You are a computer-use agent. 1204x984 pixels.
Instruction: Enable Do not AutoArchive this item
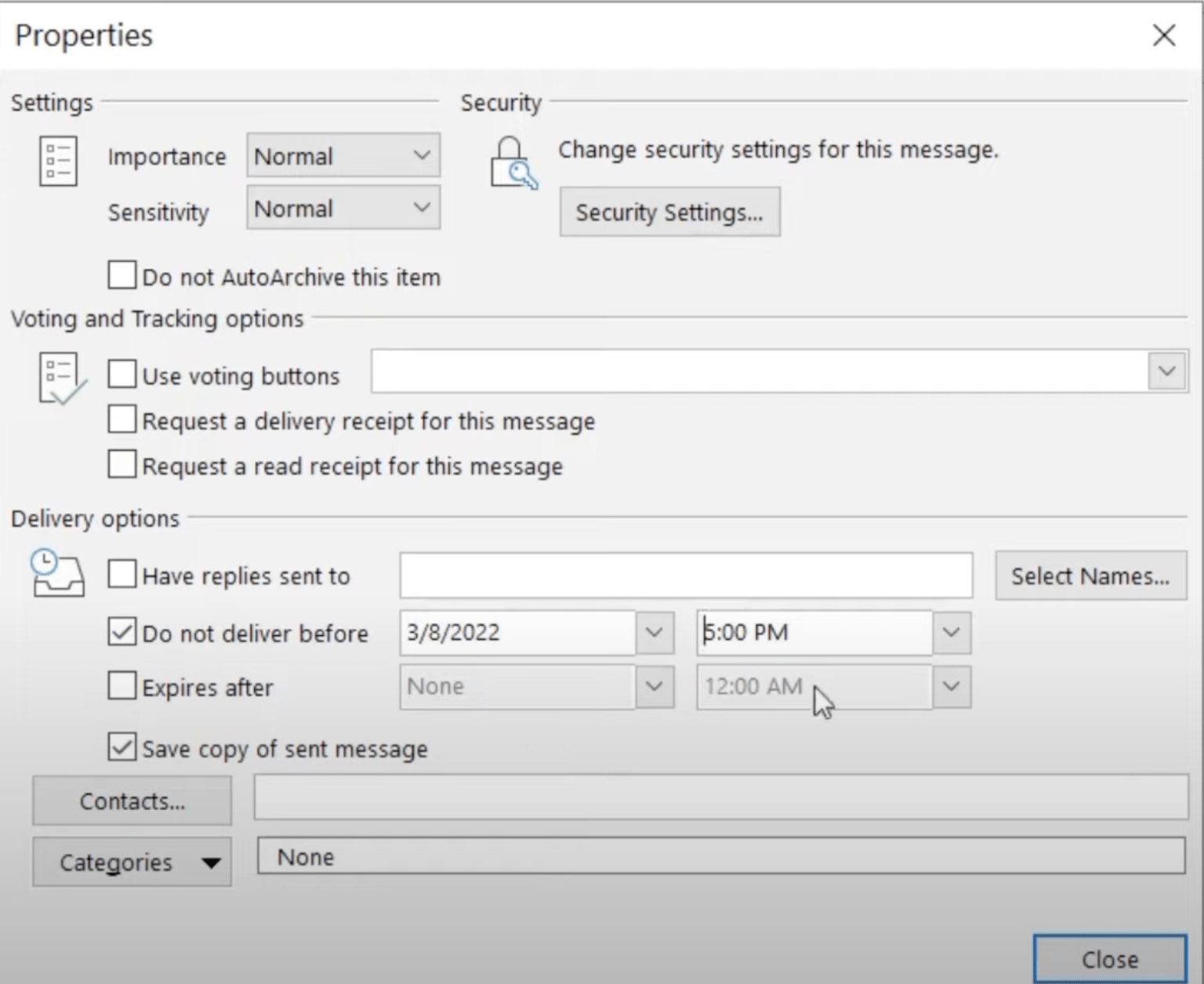point(121,275)
